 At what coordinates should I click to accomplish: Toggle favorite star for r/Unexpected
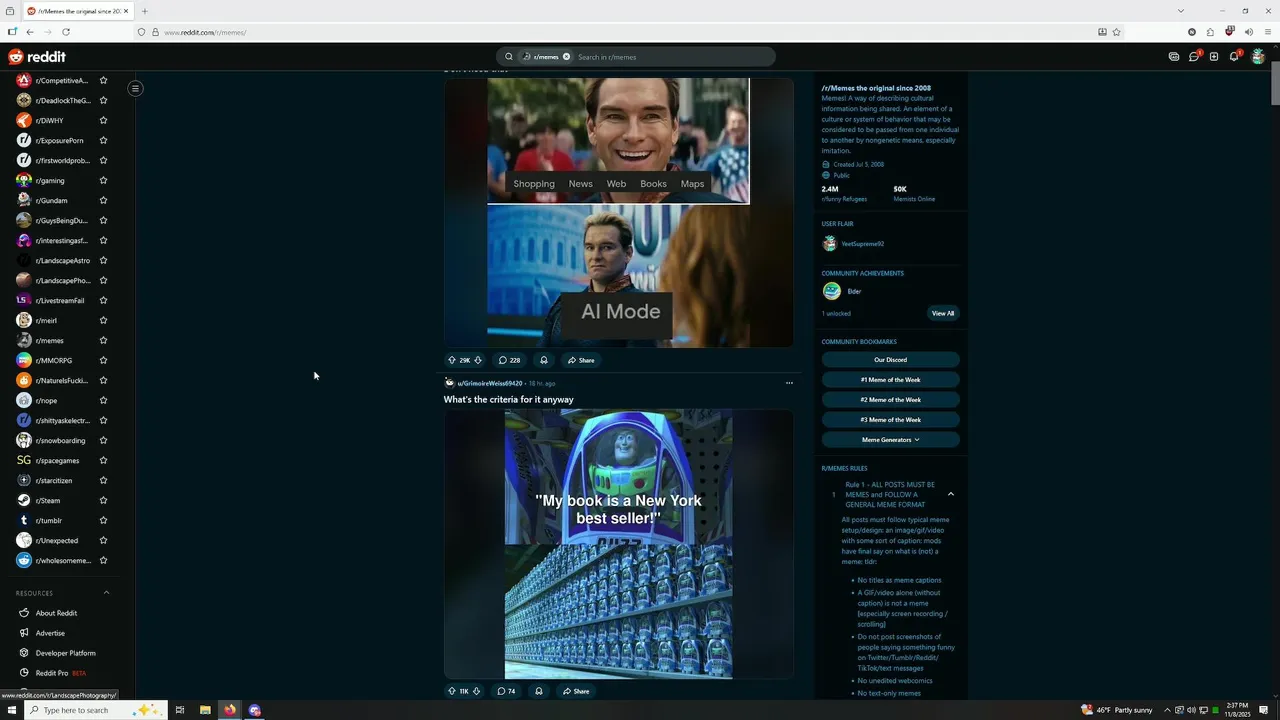pos(103,540)
